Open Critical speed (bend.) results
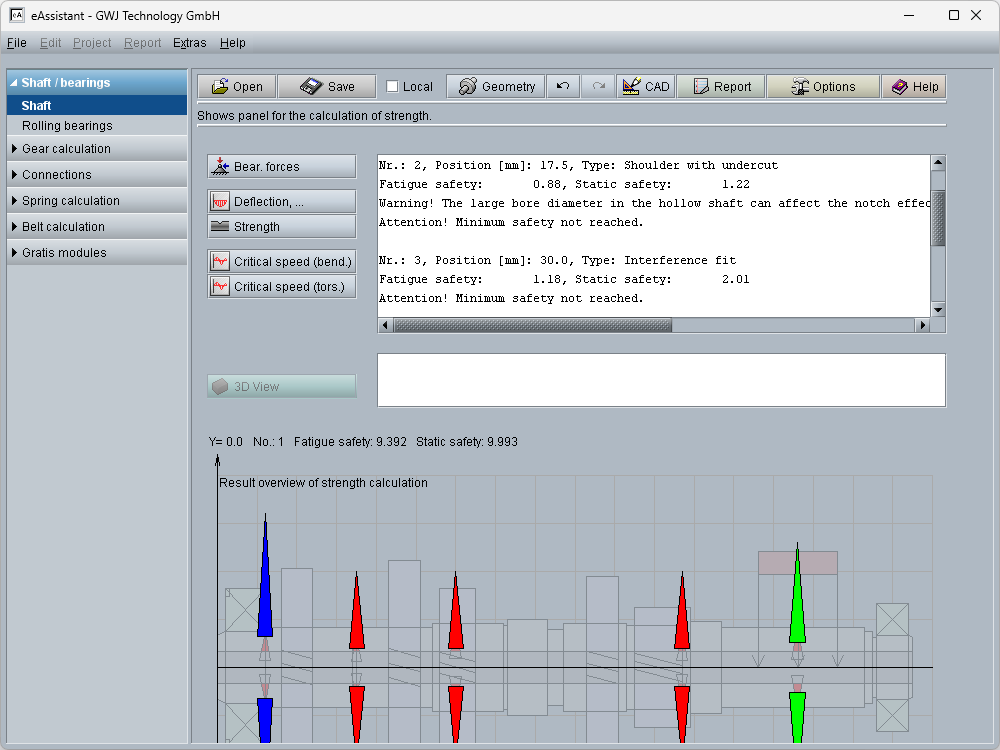The image size is (1000, 750). [x=281, y=261]
